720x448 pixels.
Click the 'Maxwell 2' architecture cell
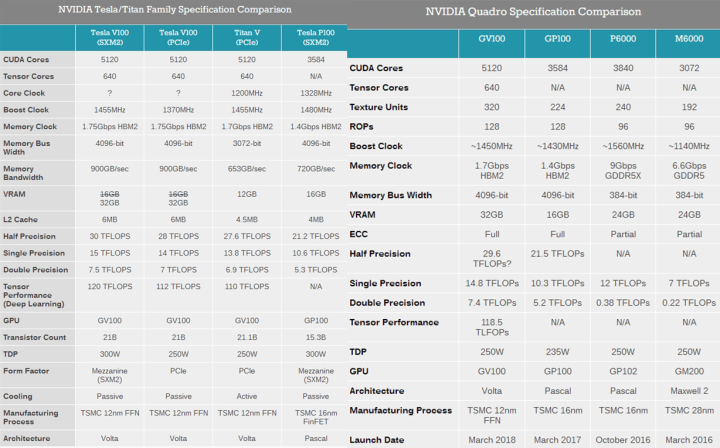point(689,391)
